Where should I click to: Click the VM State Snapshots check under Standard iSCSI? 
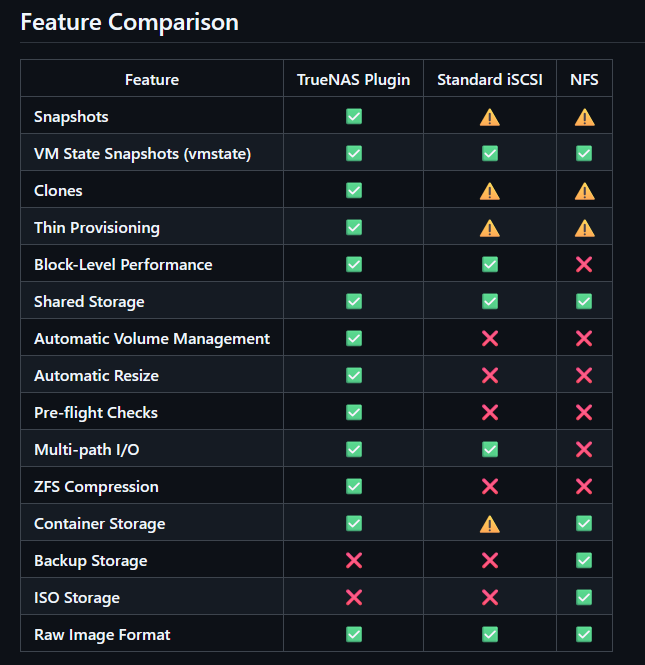pyautogui.click(x=490, y=154)
